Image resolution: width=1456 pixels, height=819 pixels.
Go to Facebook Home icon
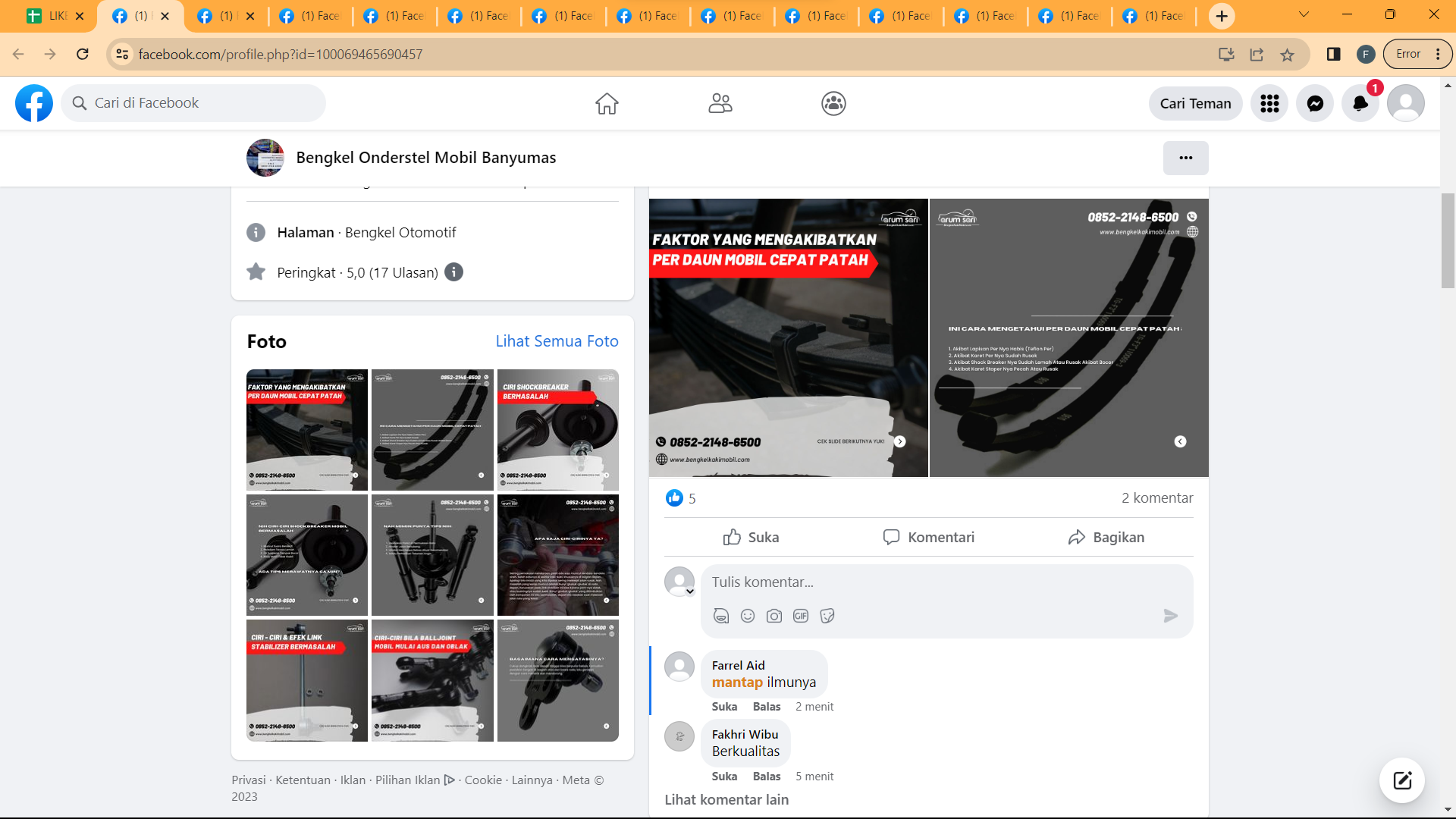607,103
